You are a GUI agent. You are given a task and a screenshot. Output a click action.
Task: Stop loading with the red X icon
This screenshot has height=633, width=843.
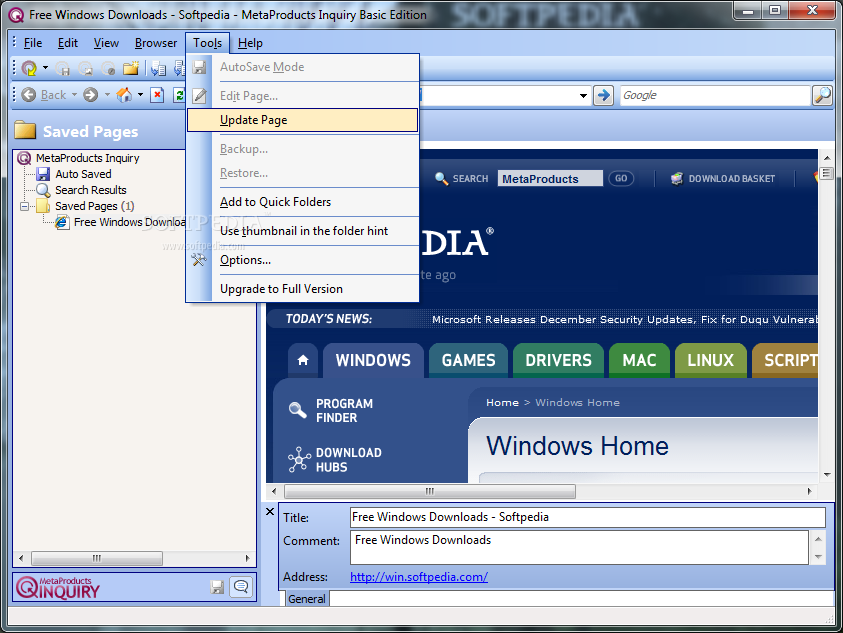[x=157, y=95]
